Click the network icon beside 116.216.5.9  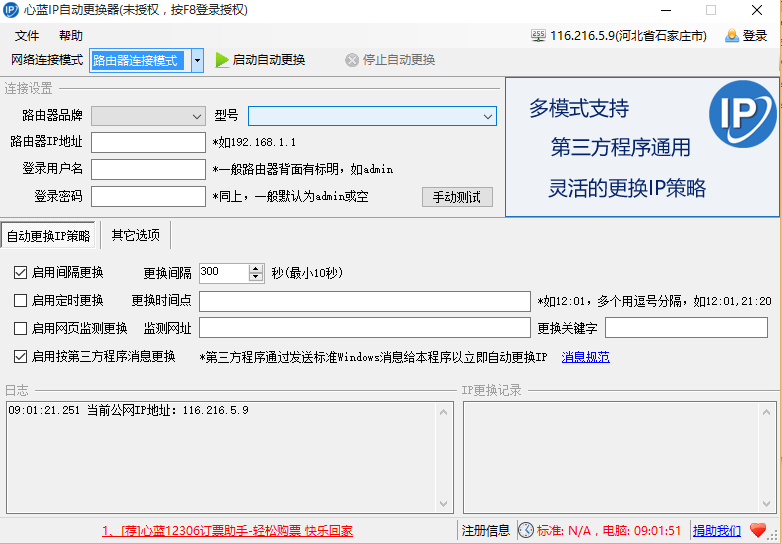[x=538, y=36]
